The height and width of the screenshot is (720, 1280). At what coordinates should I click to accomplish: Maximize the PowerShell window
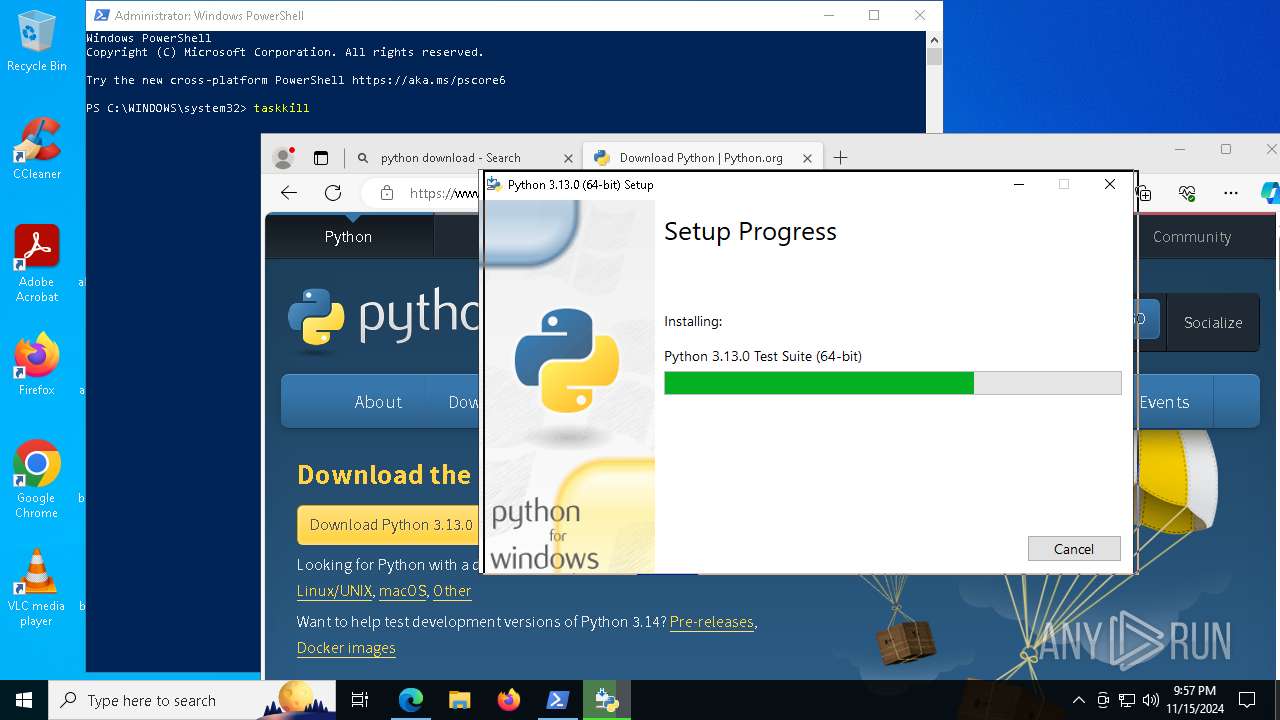[874, 15]
